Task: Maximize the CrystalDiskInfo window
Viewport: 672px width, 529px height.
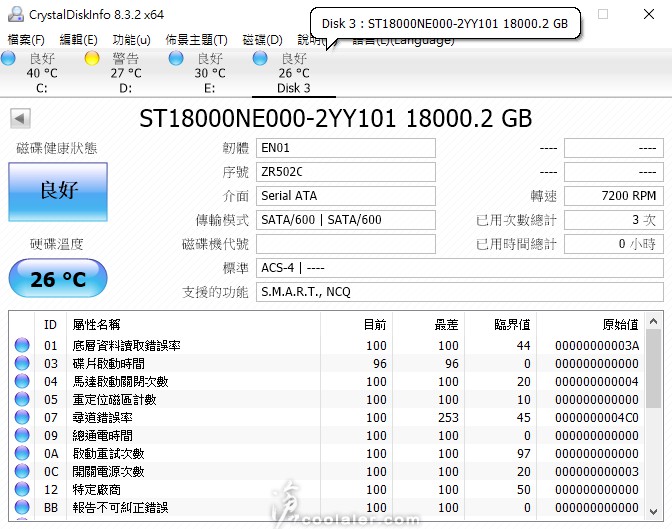Action: point(603,14)
